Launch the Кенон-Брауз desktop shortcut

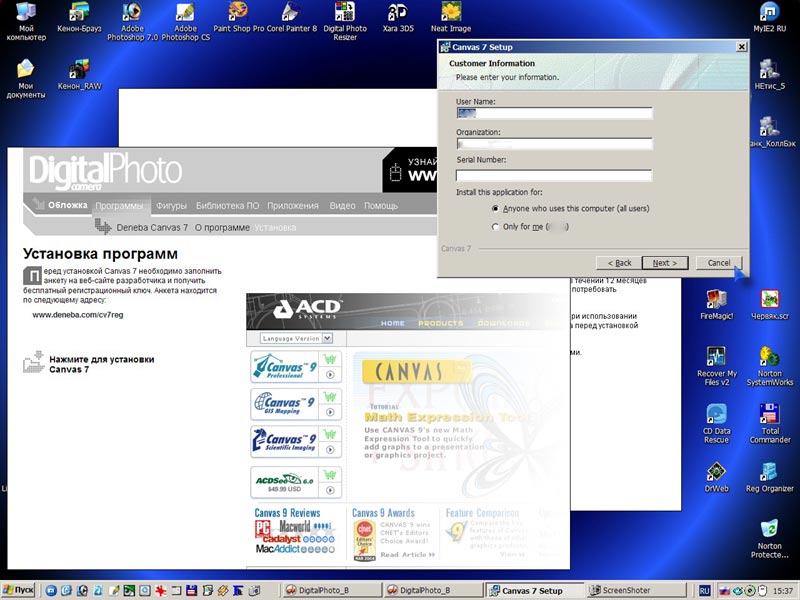click(79, 18)
